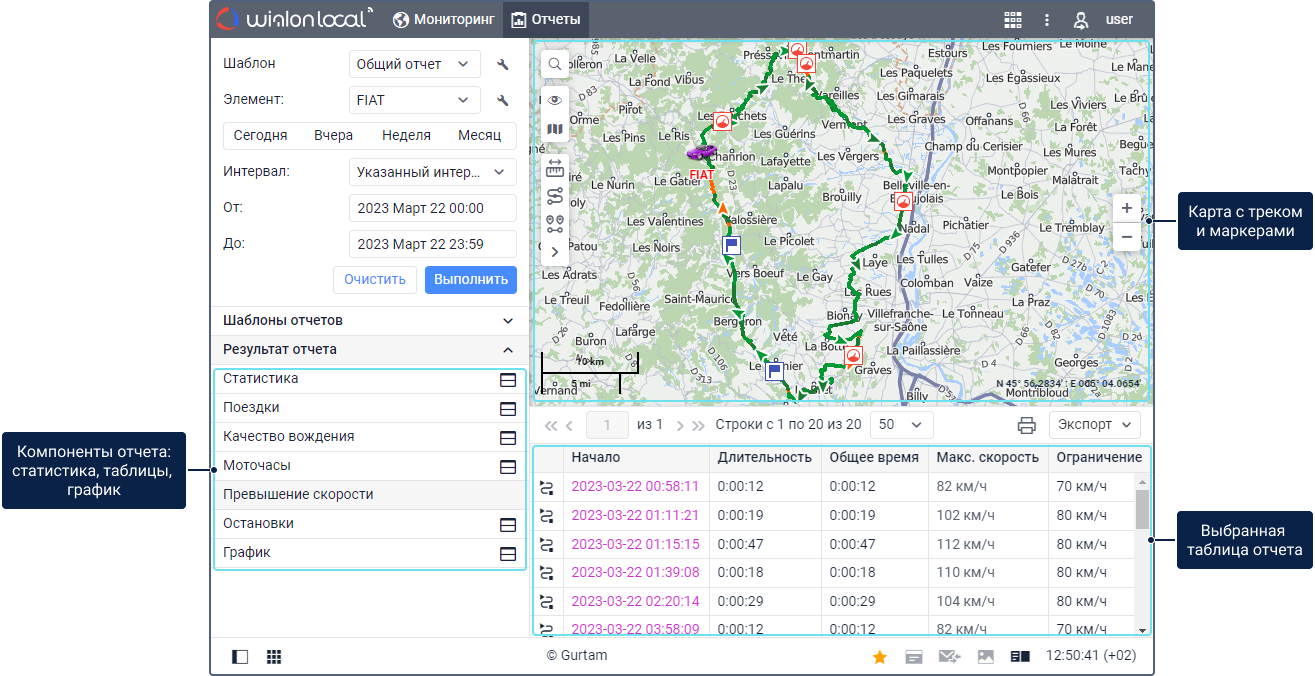Click the user profile icon
The image size is (1315, 676).
pyautogui.click(x=1081, y=19)
